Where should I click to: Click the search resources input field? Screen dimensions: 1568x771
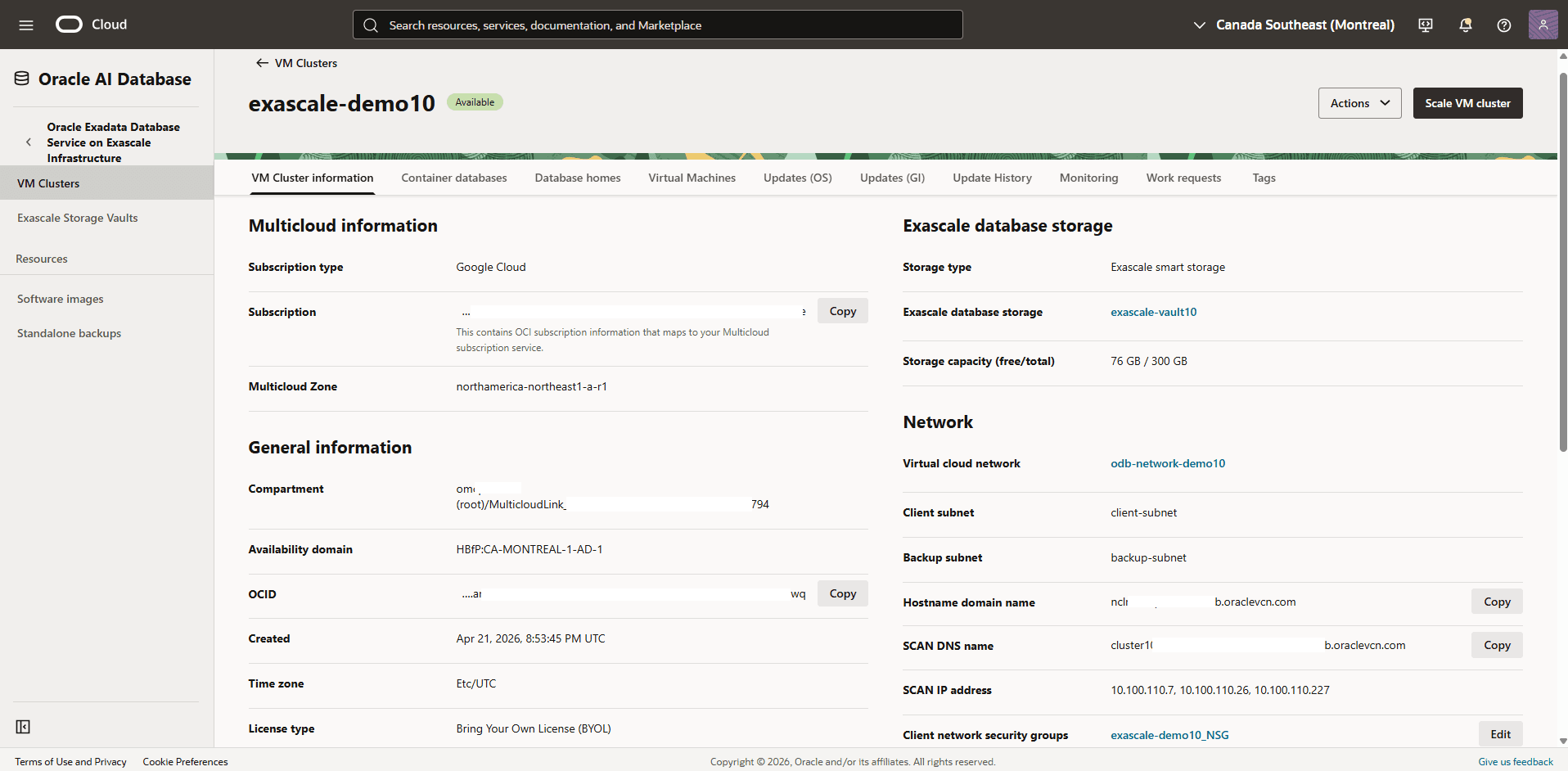point(657,25)
